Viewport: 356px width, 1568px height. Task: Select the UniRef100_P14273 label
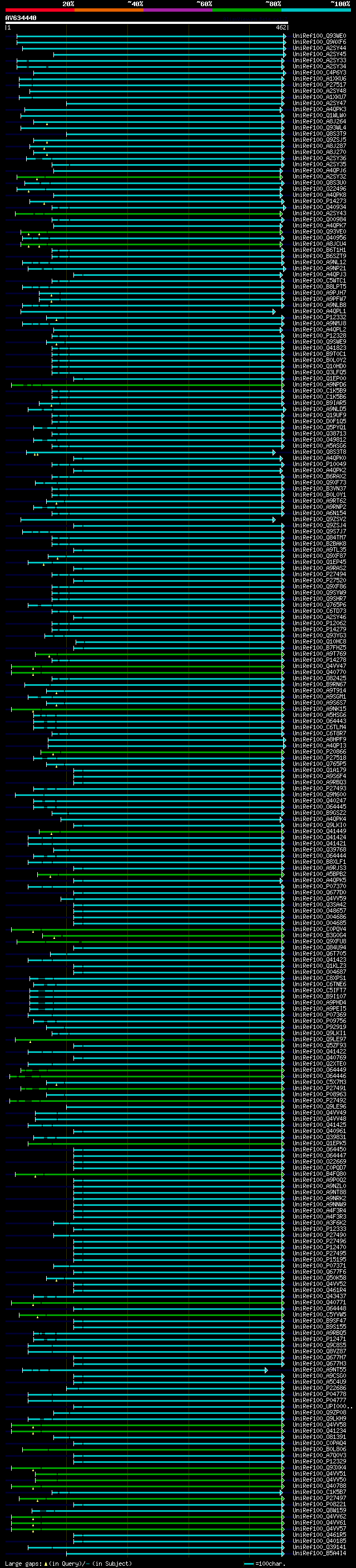click(x=319, y=201)
